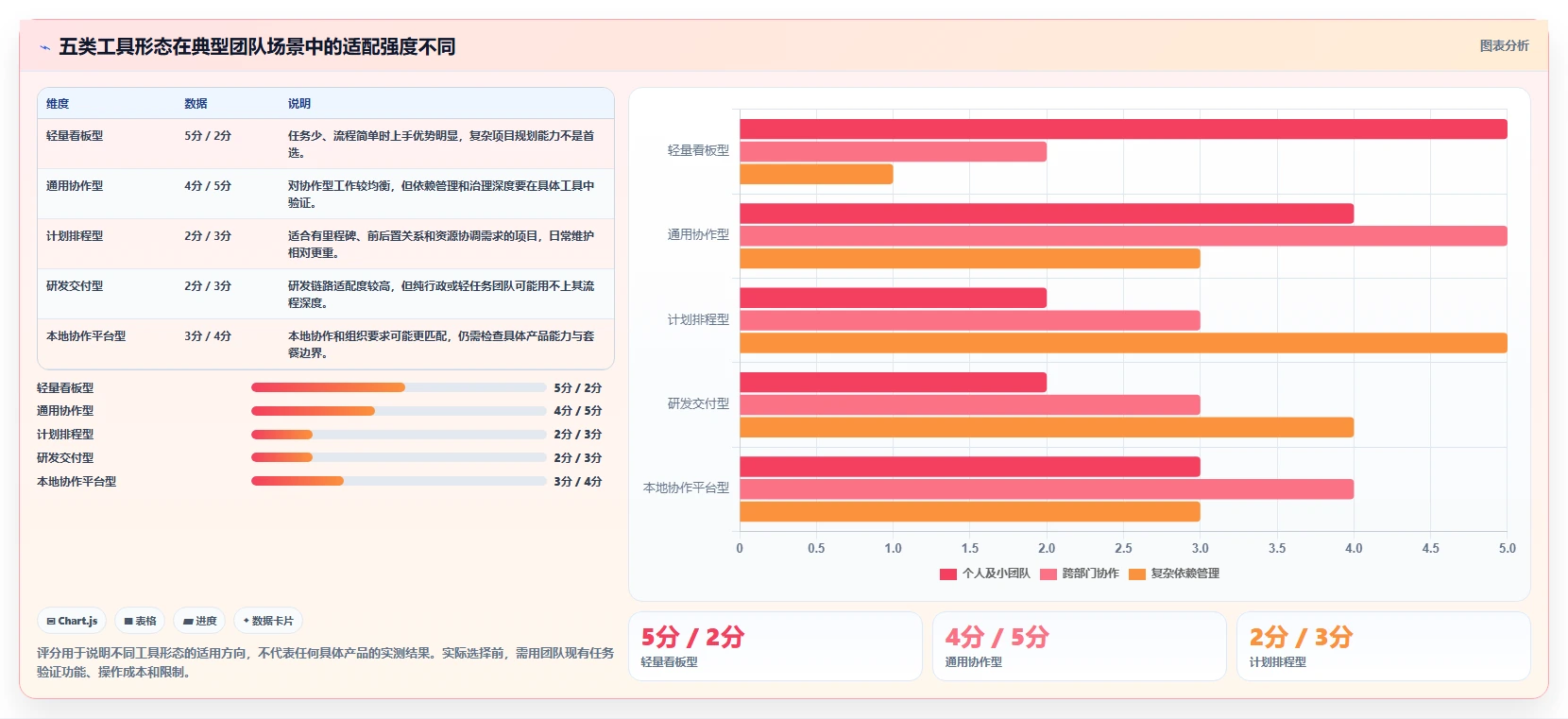The image size is (1568, 719).
Task: Click the 通用协作型 label on the chart axis
Action: click(698, 234)
